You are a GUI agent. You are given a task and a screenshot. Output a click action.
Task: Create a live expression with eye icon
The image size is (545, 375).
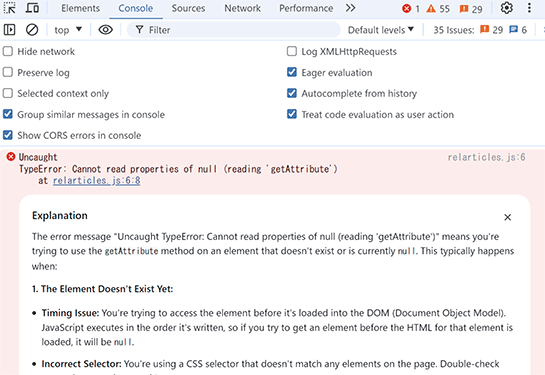(105, 30)
